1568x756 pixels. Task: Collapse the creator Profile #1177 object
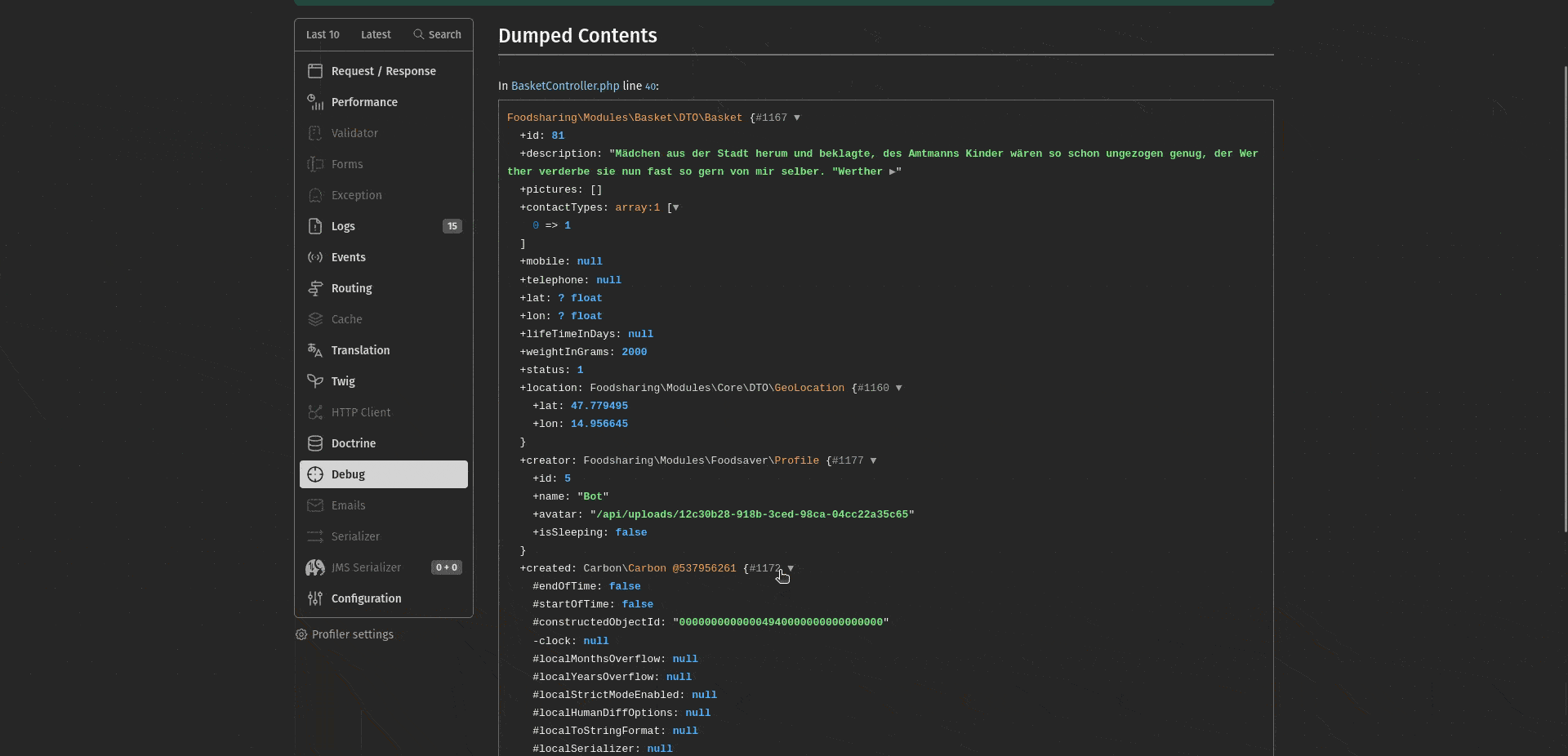coord(873,460)
